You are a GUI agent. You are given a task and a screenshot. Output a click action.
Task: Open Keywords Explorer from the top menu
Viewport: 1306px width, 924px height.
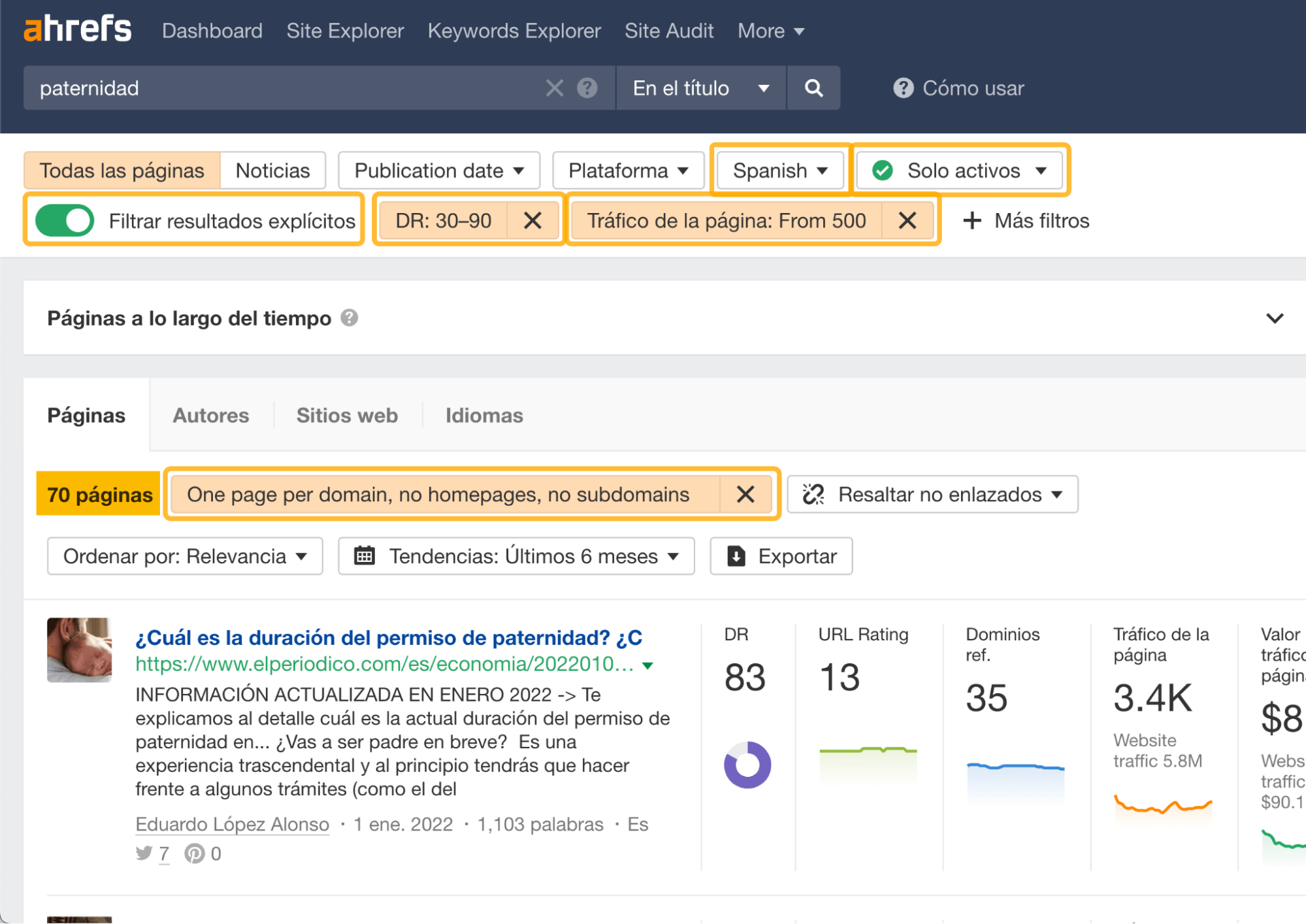(x=514, y=30)
